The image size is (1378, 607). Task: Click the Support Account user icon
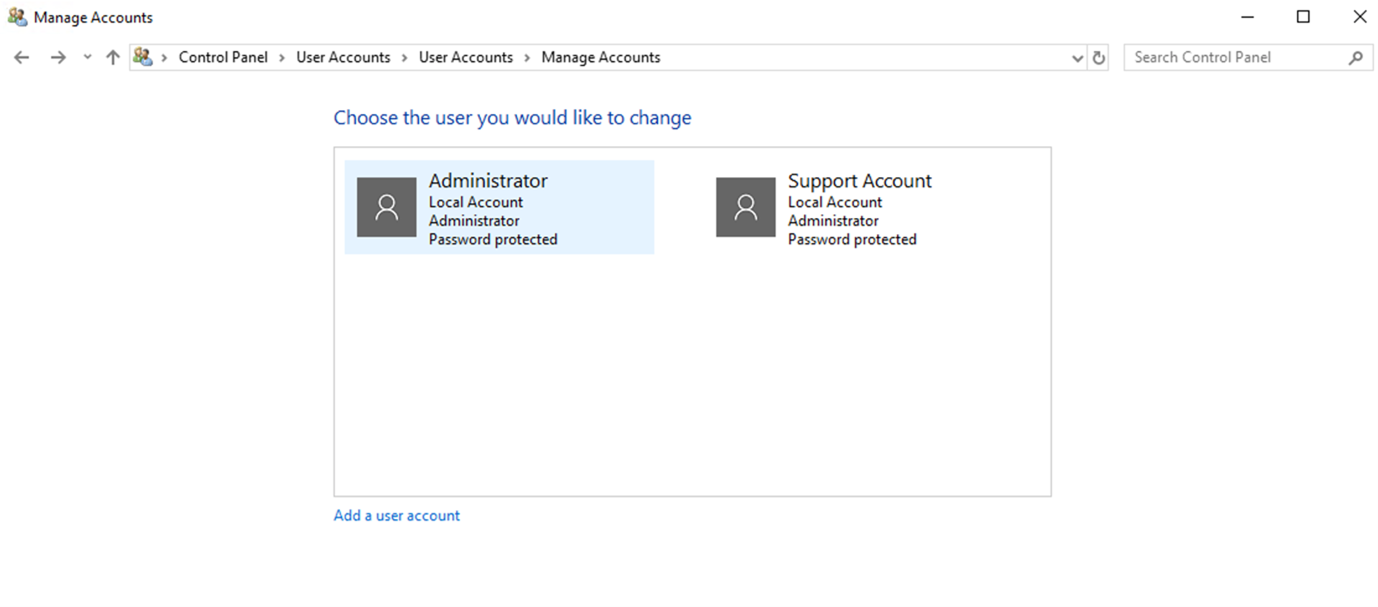745,207
